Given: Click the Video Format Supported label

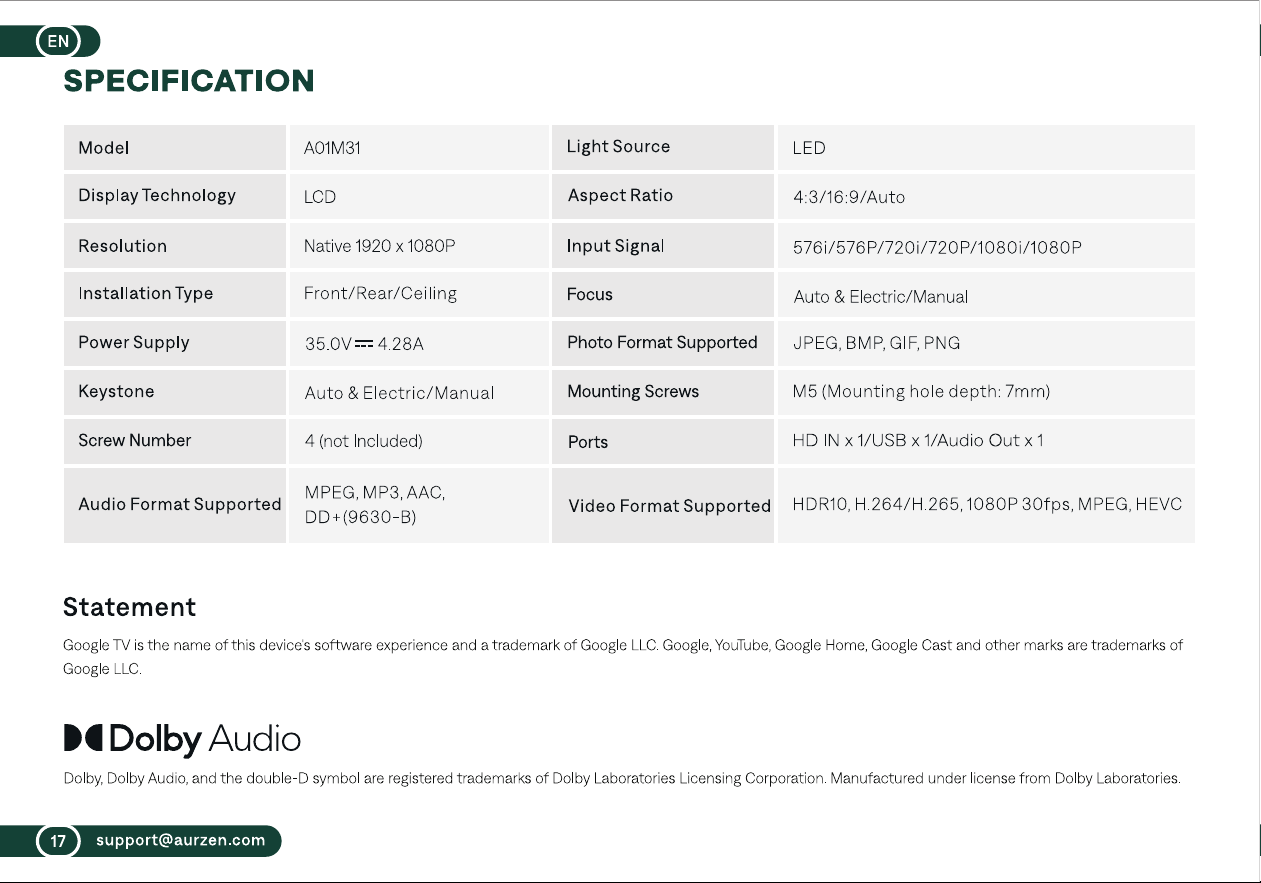Looking at the screenshot, I should click(669, 506).
